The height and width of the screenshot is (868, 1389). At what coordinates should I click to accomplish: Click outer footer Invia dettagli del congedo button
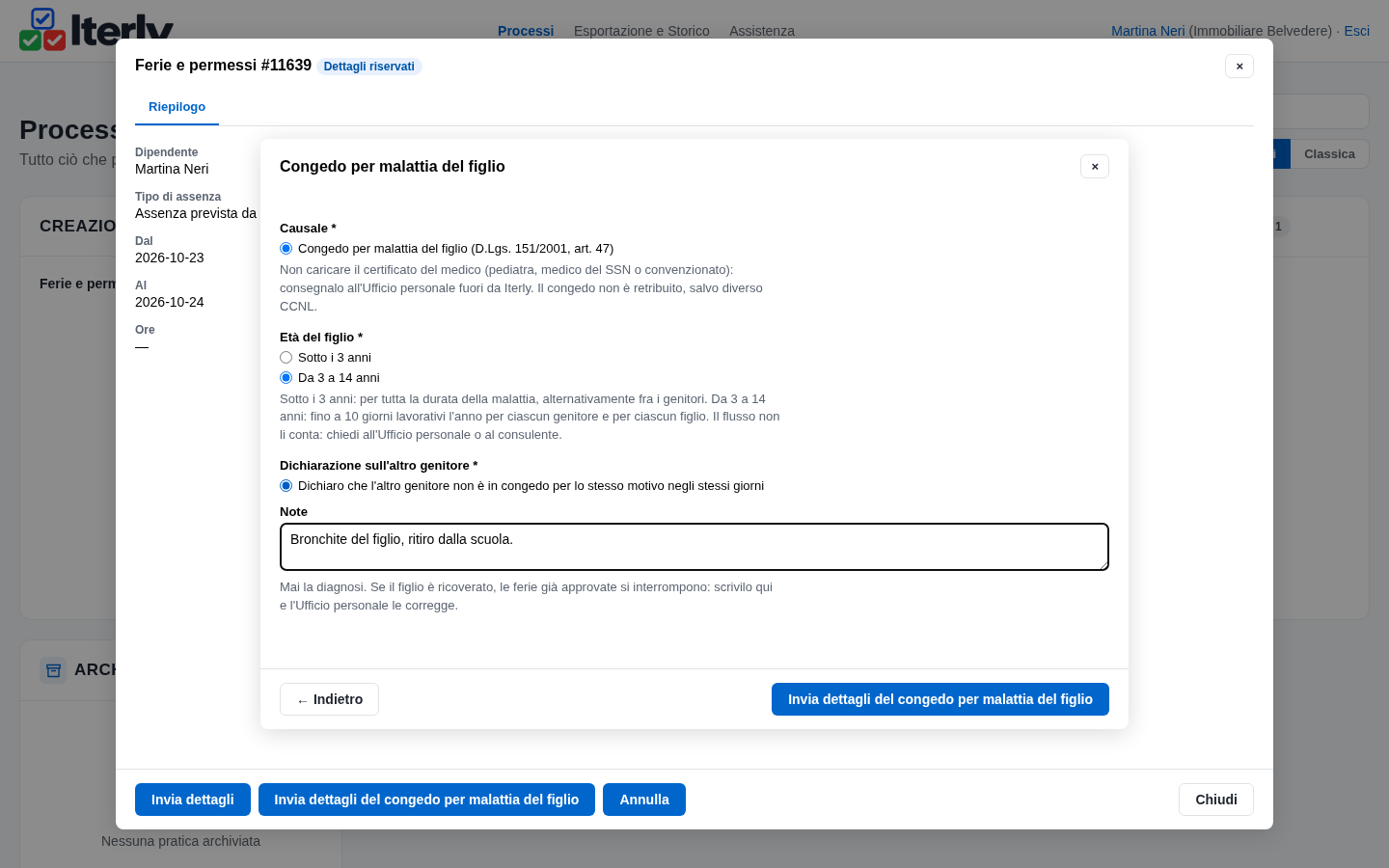tap(426, 800)
